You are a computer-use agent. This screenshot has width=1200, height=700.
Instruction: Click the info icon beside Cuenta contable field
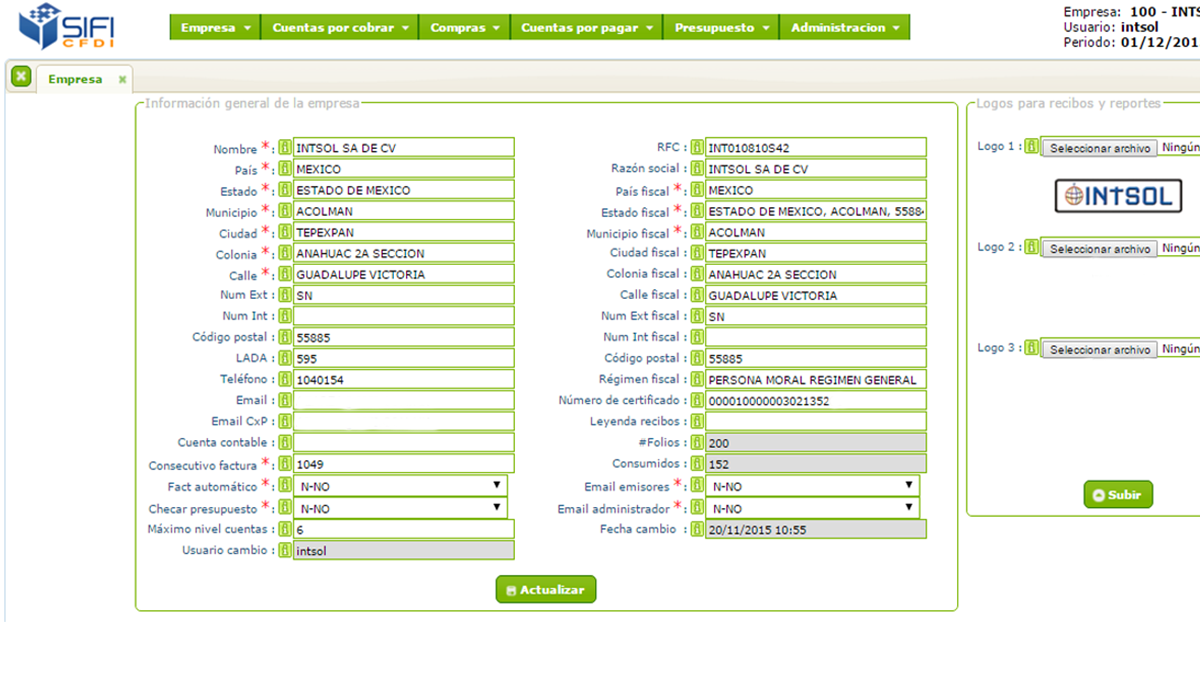point(284,442)
